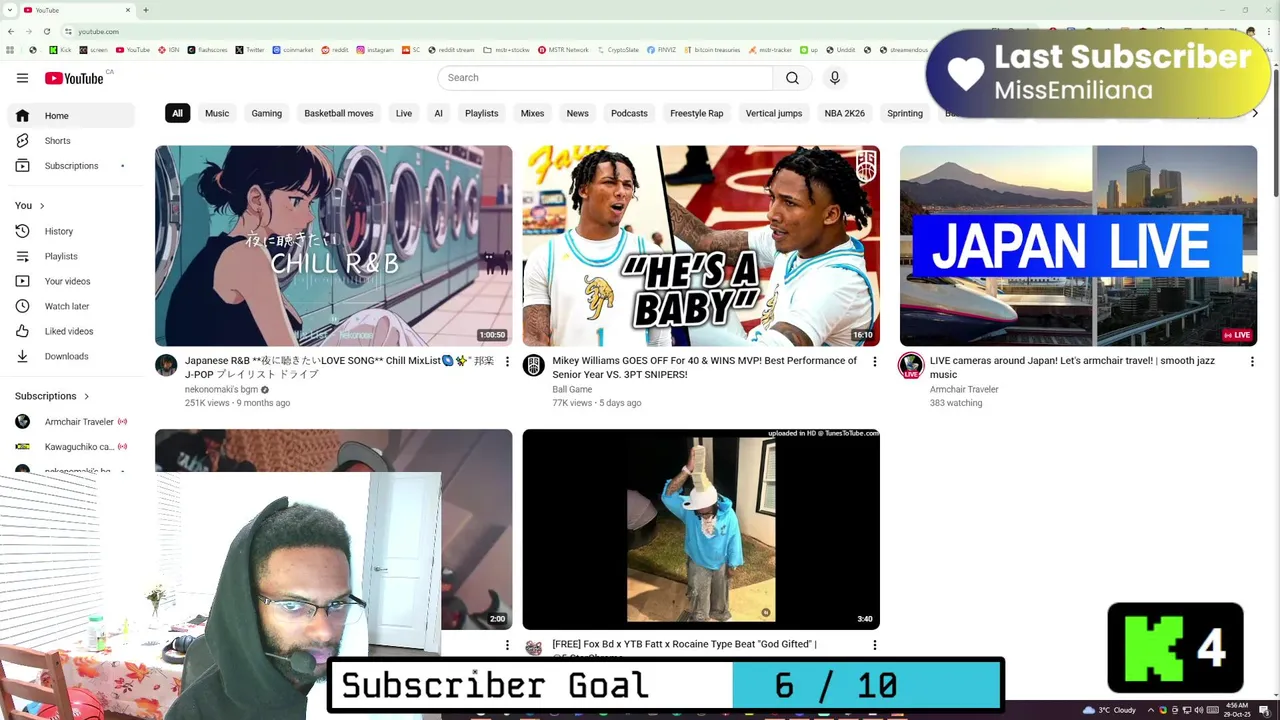Open the Twitter bookmark
Viewport: 1280px width, 720px height.
[250, 49]
